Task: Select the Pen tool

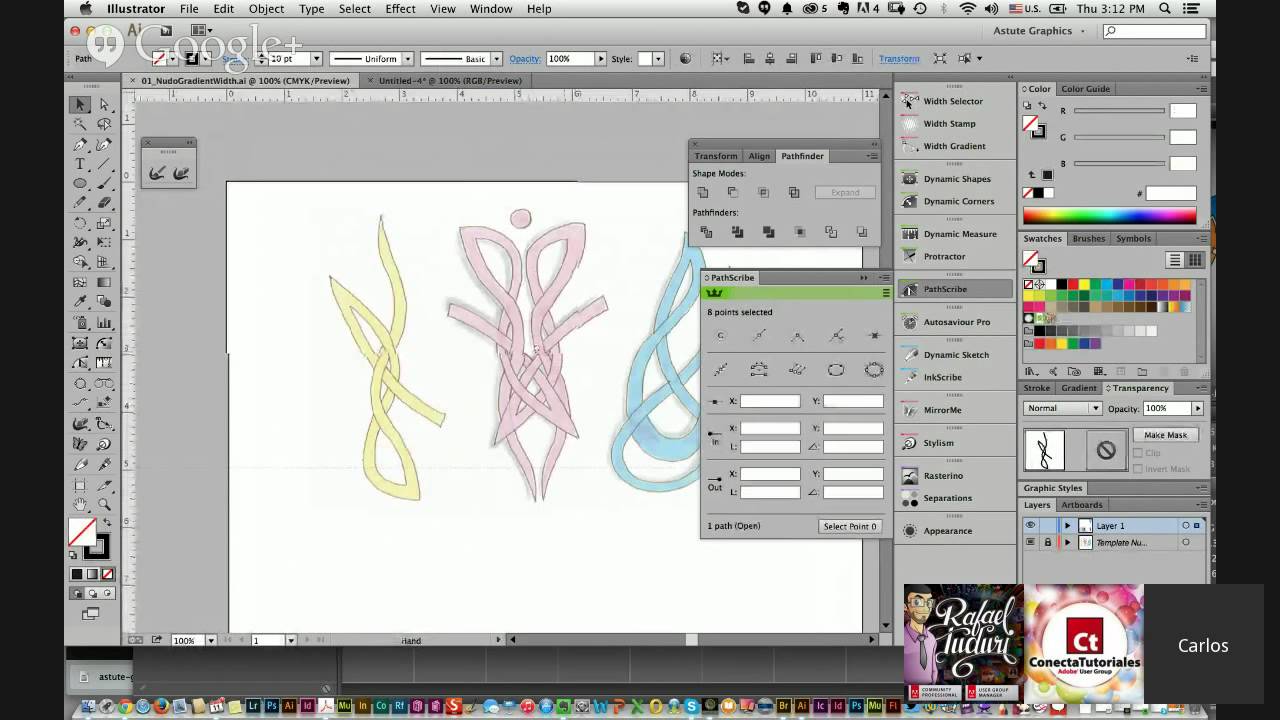Action: [80, 144]
